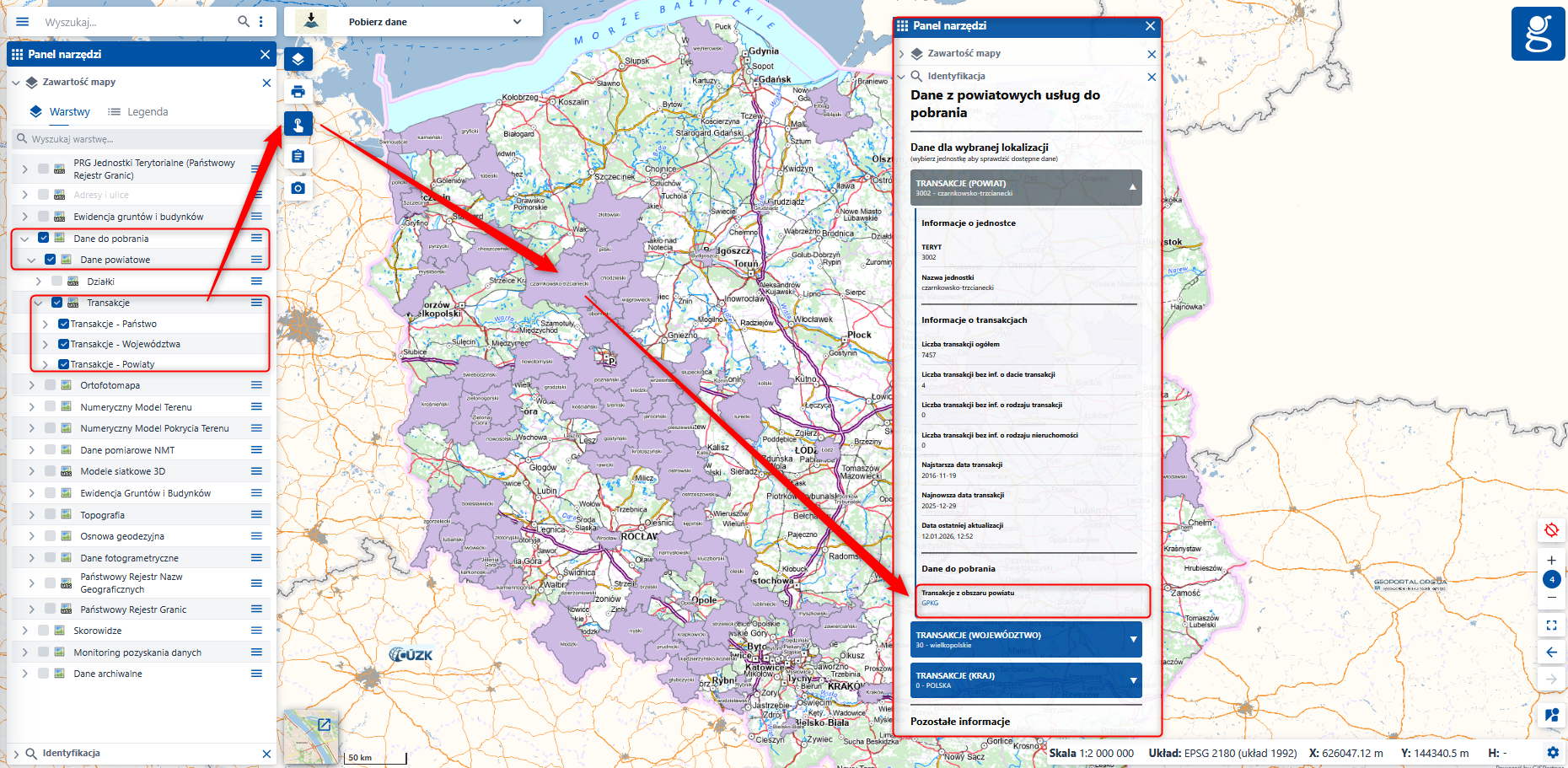
Task: Click the fullscreen icon on the right edge
Action: click(1552, 625)
